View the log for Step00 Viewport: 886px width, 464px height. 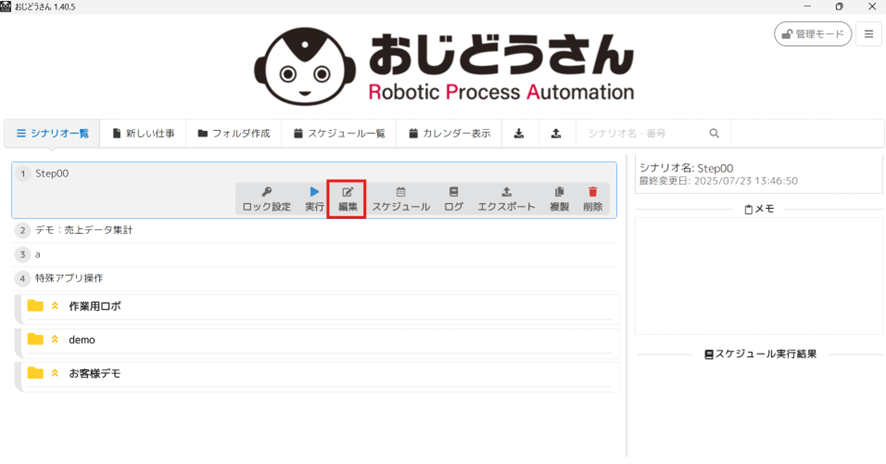click(453, 199)
